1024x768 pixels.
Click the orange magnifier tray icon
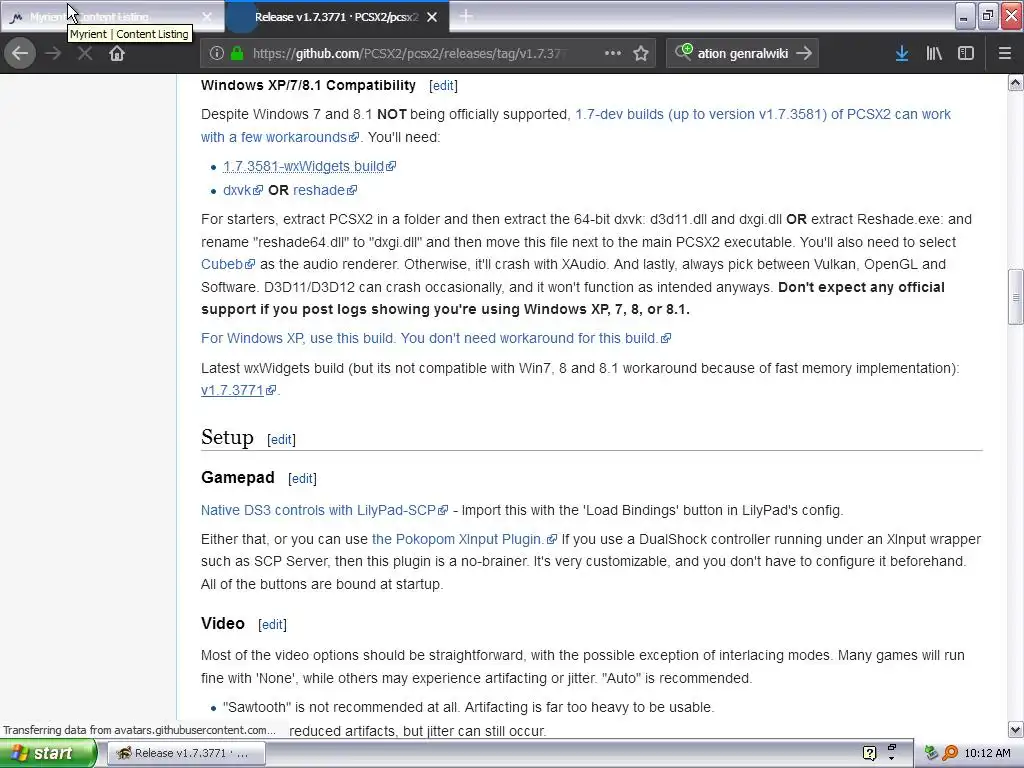(x=950, y=754)
